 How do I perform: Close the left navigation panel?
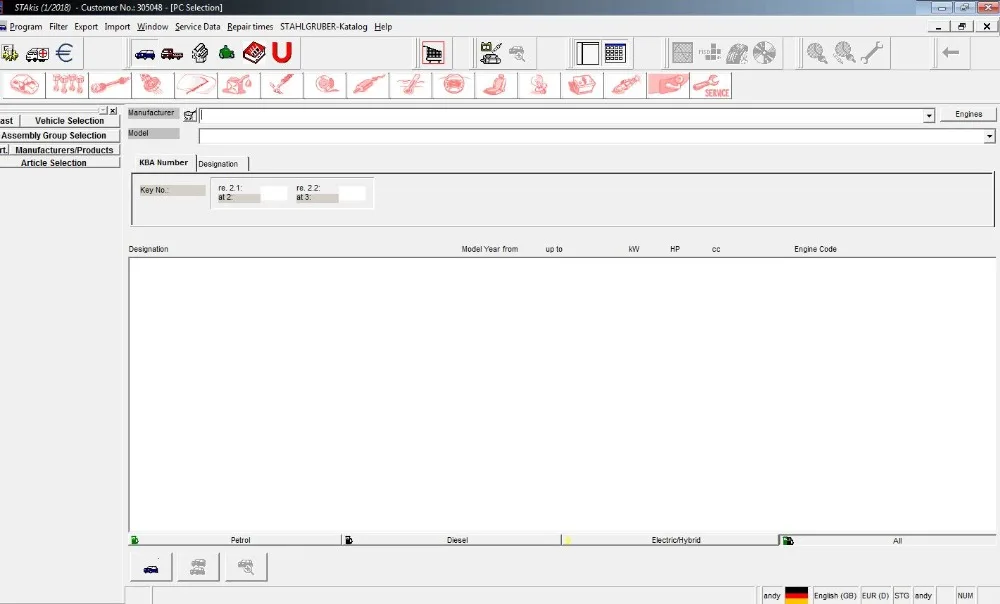[113, 110]
